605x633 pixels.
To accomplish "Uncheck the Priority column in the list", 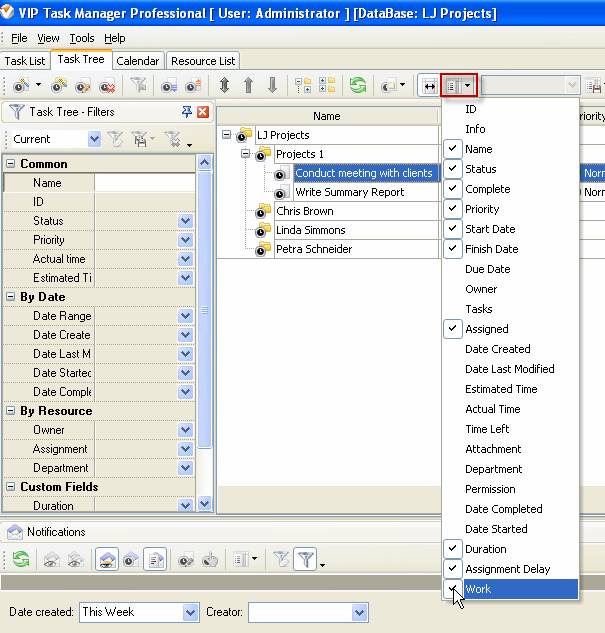I will tap(453, 209).
